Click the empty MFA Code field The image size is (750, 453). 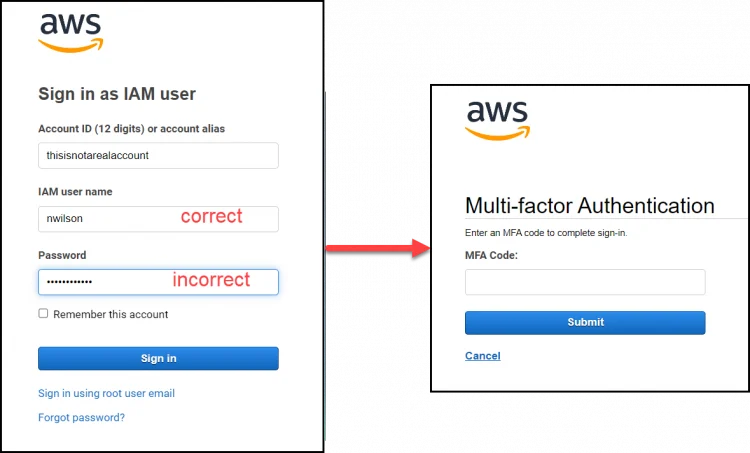(x=585, y=282)
